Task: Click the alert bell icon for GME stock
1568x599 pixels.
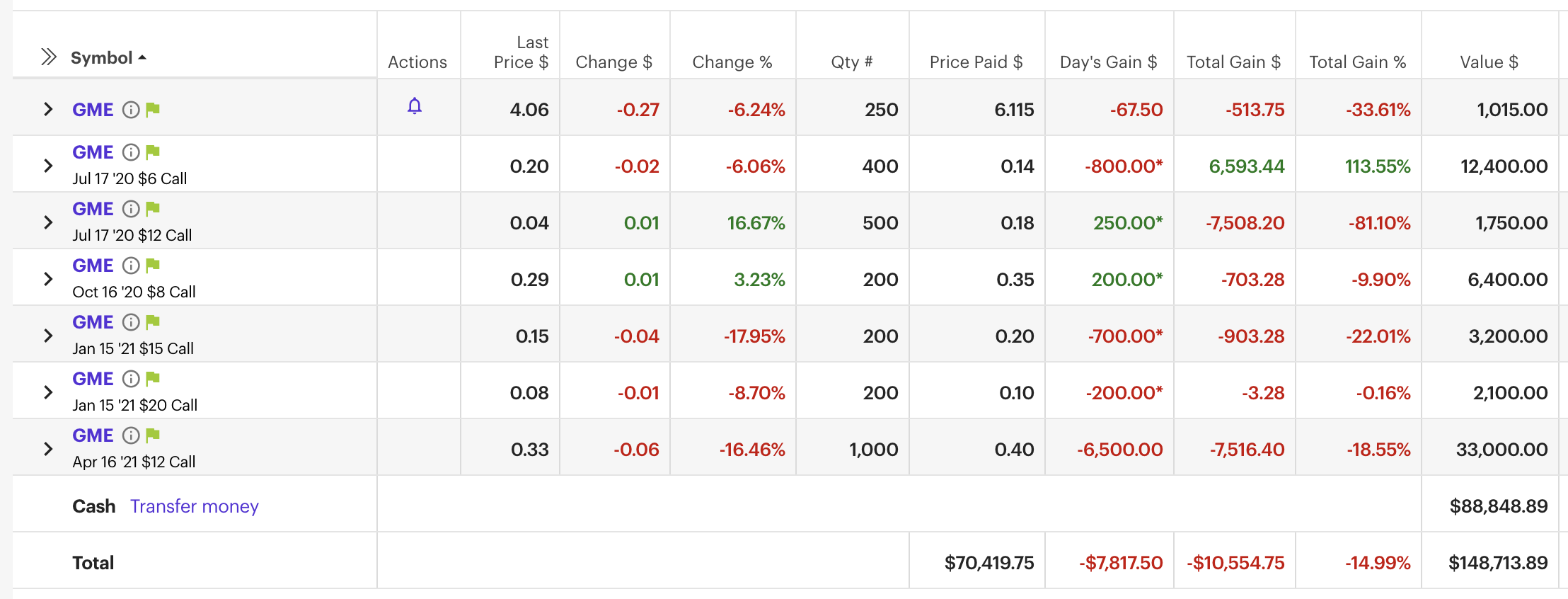Action: coord(415,106)
